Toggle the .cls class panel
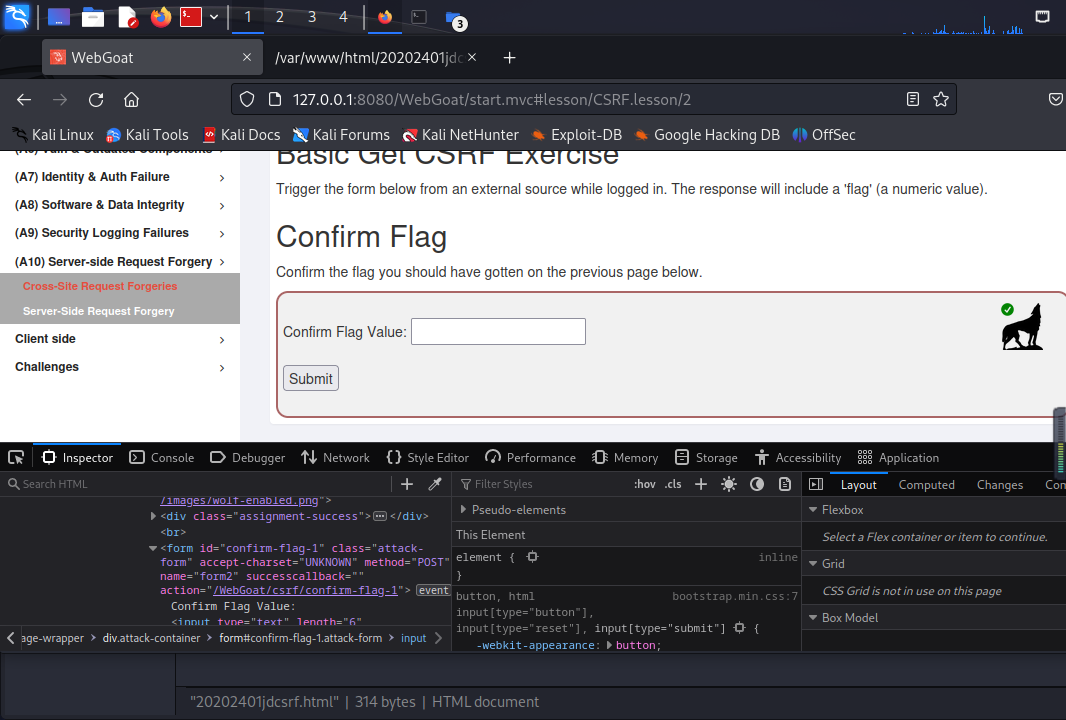 pyautogui.click(x=673, y=484)
